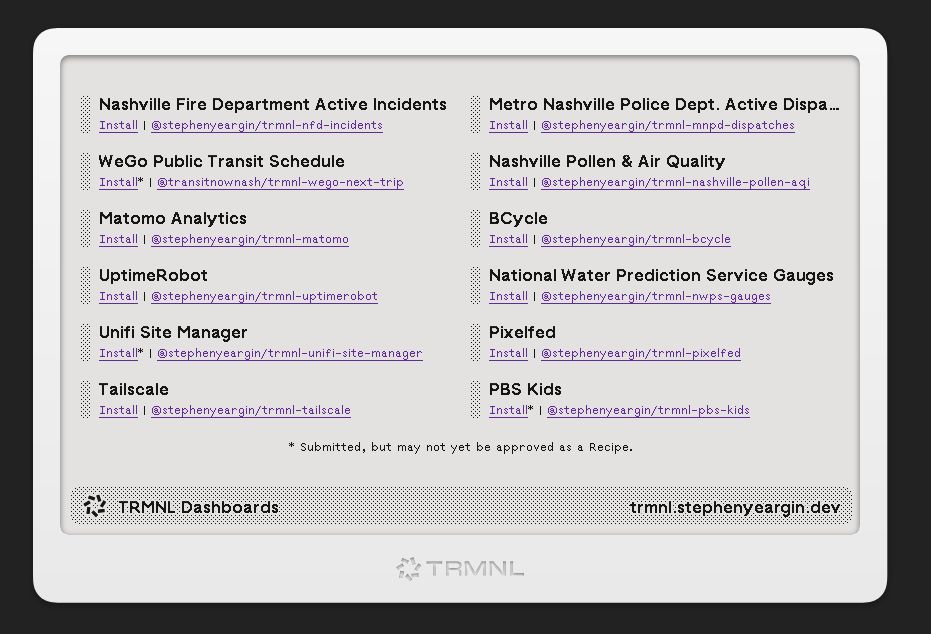Click the 'trmnl.stephenyeargin.dev' address text

point(734,507)
